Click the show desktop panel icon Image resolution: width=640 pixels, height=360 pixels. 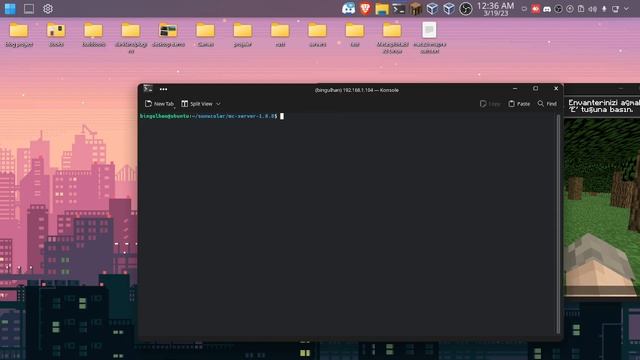pos(29,9)
